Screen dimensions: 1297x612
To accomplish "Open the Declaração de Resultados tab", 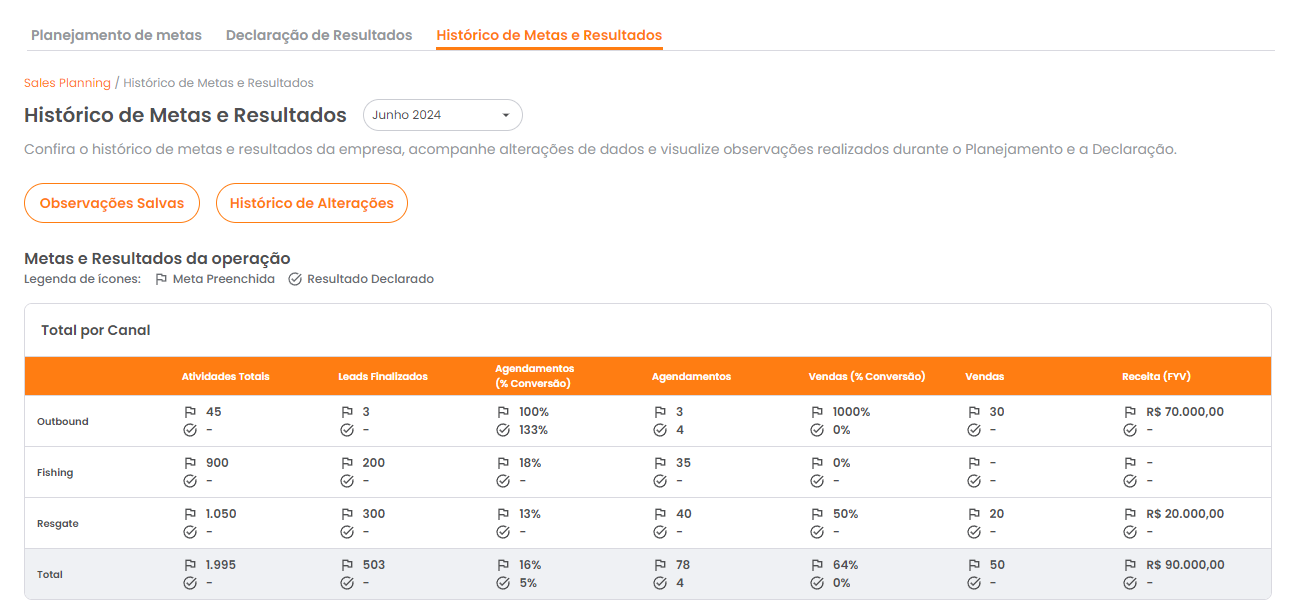I will [x=319, y=35].
